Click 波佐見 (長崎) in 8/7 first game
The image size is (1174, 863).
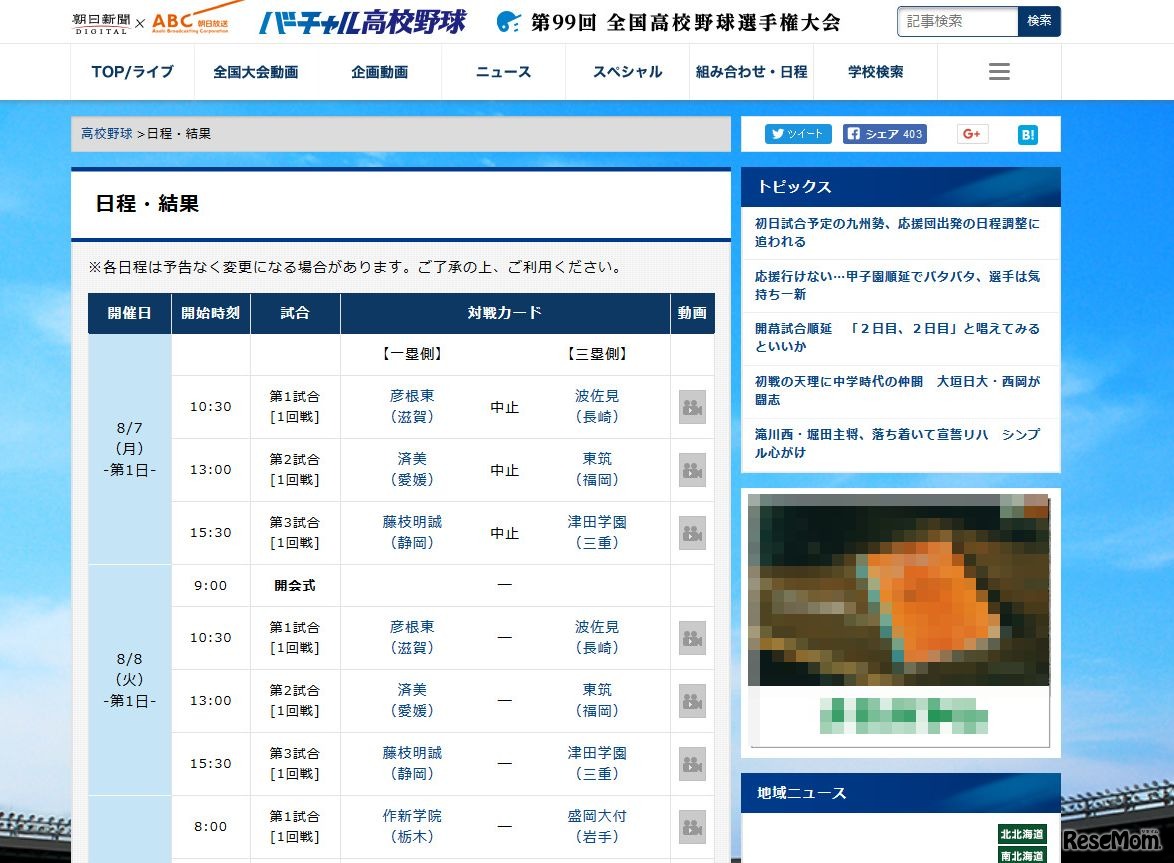[x=597, y=406]
